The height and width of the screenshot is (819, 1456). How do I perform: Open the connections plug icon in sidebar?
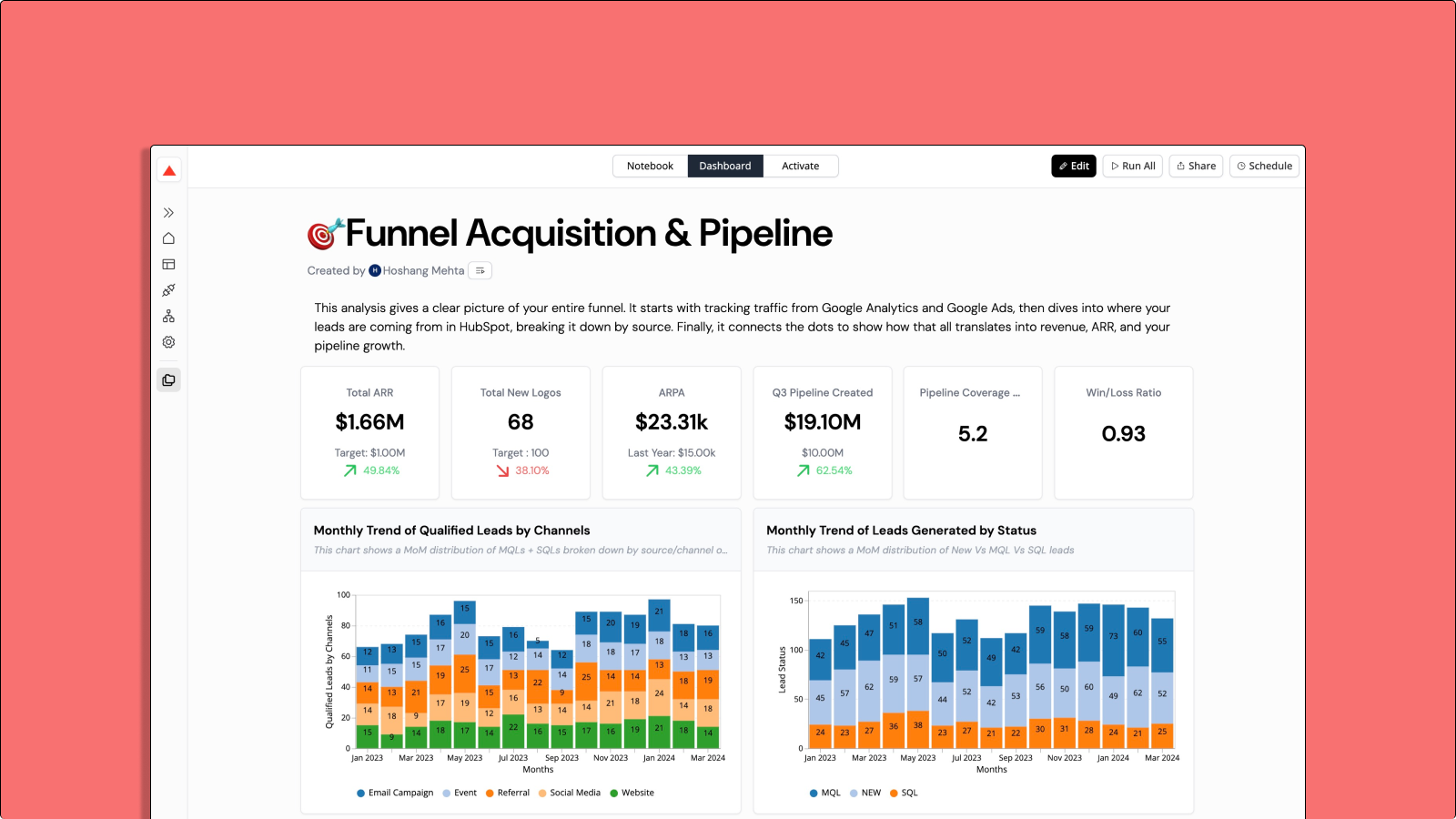168,290
